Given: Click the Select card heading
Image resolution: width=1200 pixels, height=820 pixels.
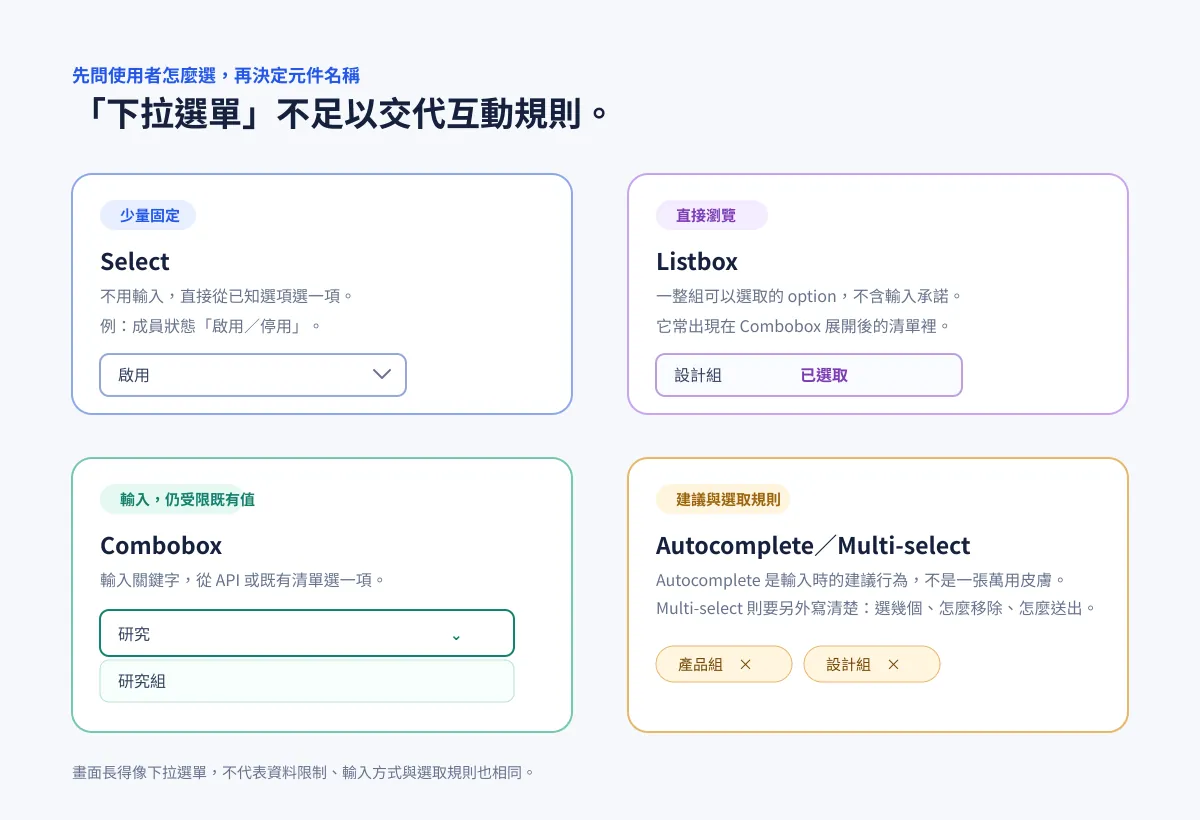Looking at the screenshot, I should tap(135, 262).
